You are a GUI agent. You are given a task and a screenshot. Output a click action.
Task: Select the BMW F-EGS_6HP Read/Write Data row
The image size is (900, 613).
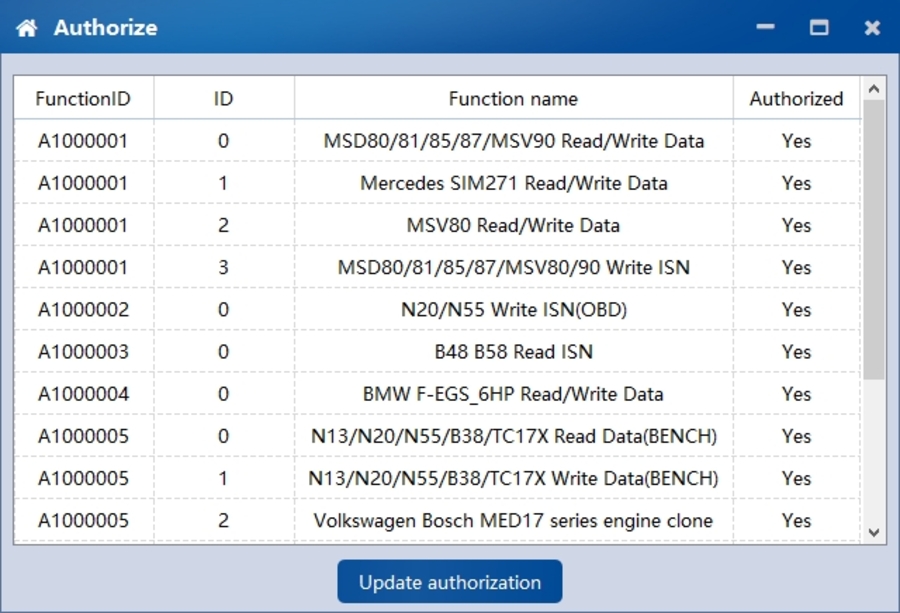[x=513, y=394]
